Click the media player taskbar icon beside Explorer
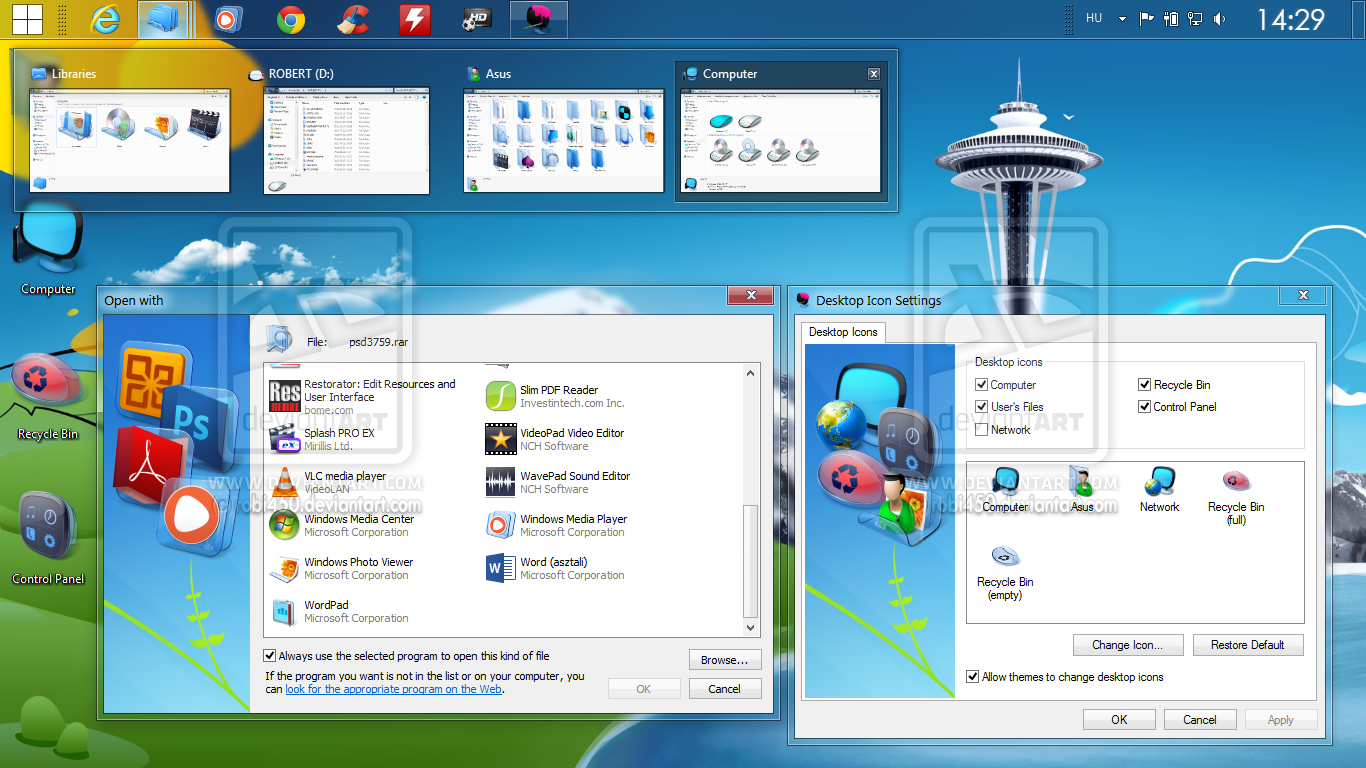 point(229,18)
